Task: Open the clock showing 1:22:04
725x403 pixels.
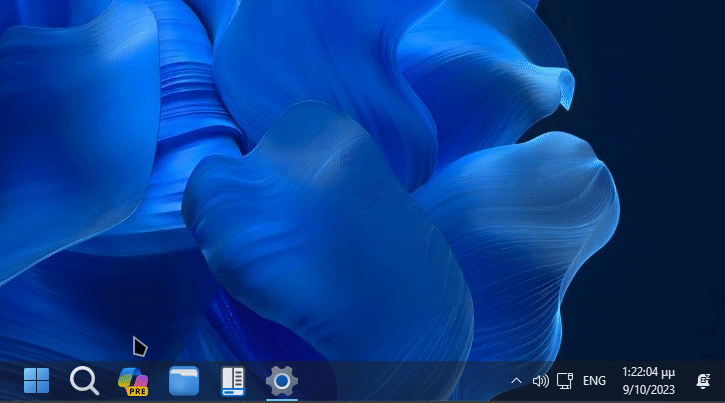Action: click(x=648, y=372)
